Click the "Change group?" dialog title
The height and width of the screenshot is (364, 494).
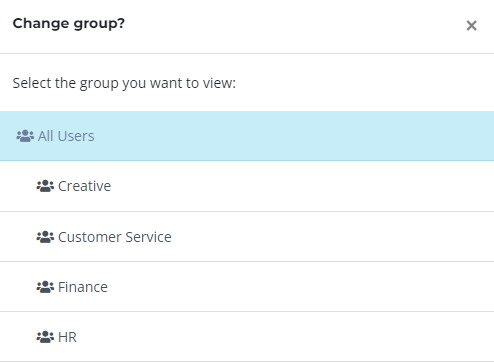(x=69, y=24)
